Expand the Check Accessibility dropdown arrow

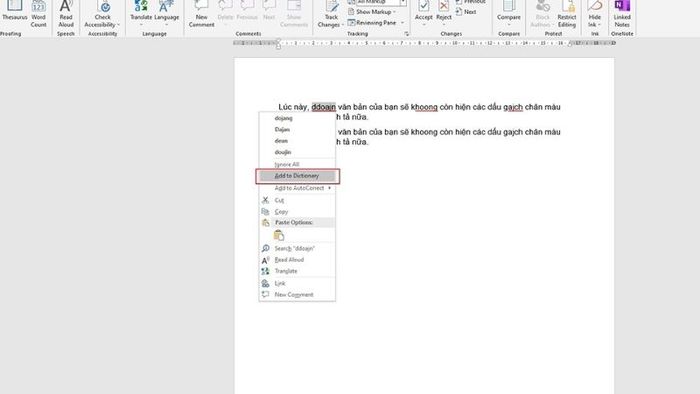118,25
